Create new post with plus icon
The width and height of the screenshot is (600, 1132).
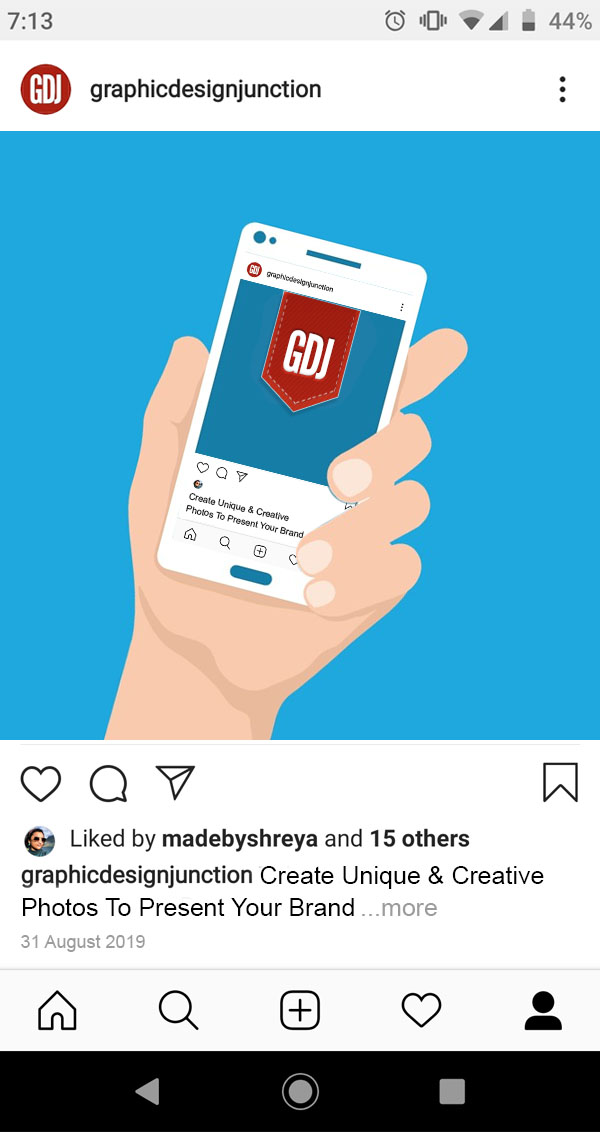[300, 1010]
